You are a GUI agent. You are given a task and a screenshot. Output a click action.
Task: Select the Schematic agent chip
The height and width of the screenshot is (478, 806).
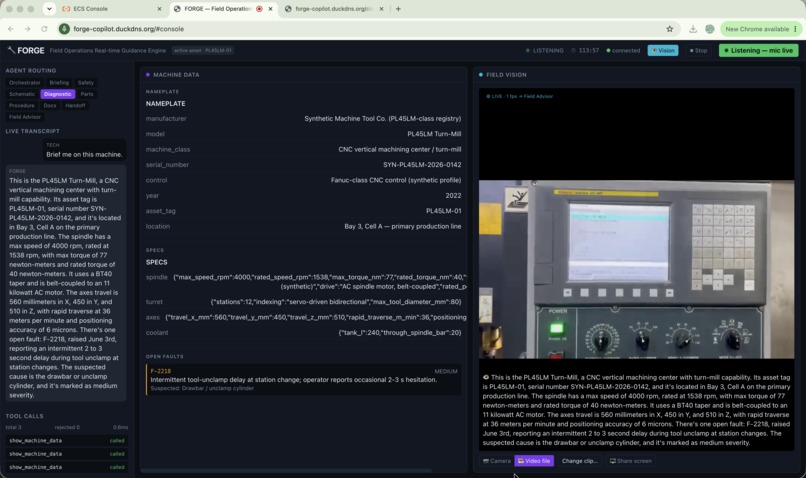point(22,94)
